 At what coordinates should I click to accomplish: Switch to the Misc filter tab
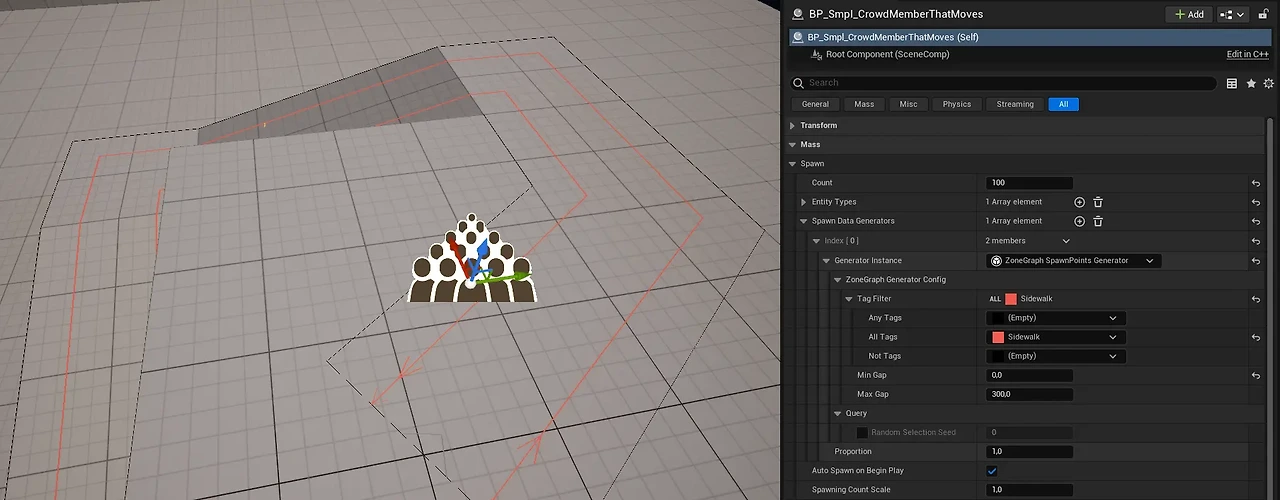click(x=908, y=104)
